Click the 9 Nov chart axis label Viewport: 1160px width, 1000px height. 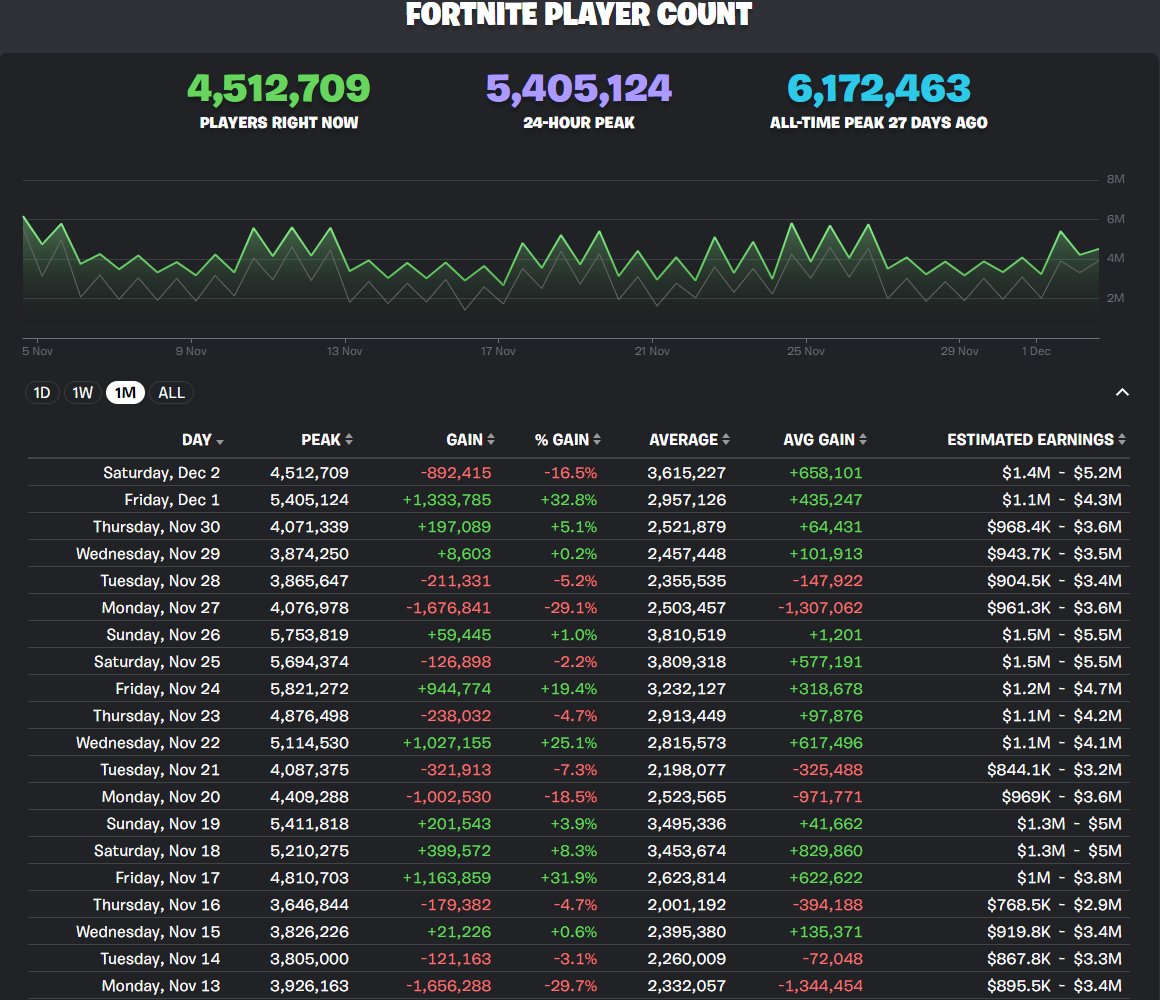click(191, 351)
